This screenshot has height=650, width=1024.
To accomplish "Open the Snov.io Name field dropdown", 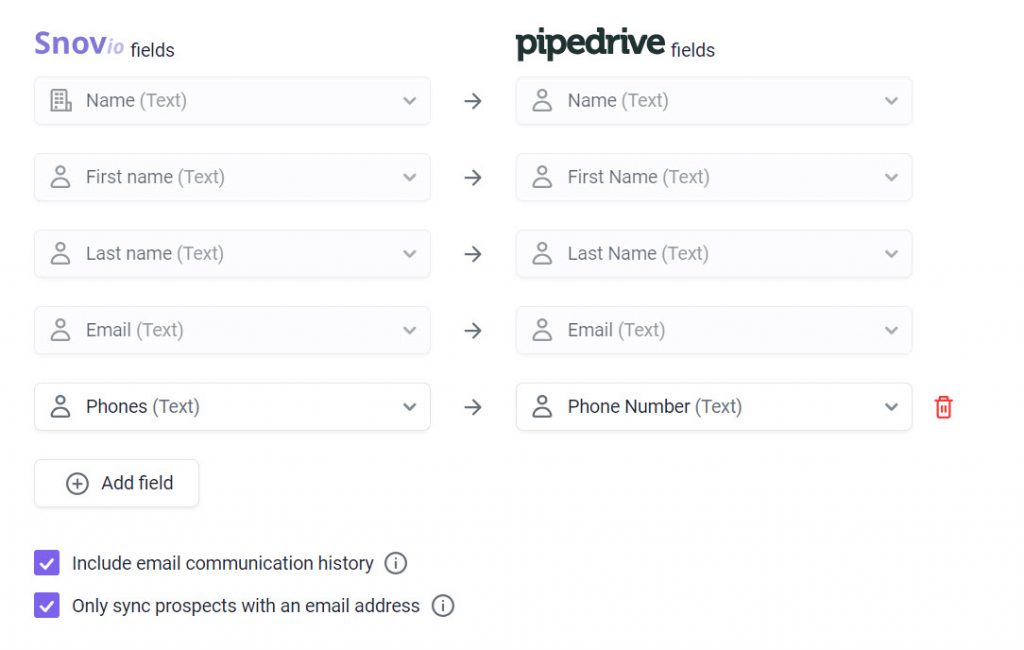I will [x=409, y=100].
